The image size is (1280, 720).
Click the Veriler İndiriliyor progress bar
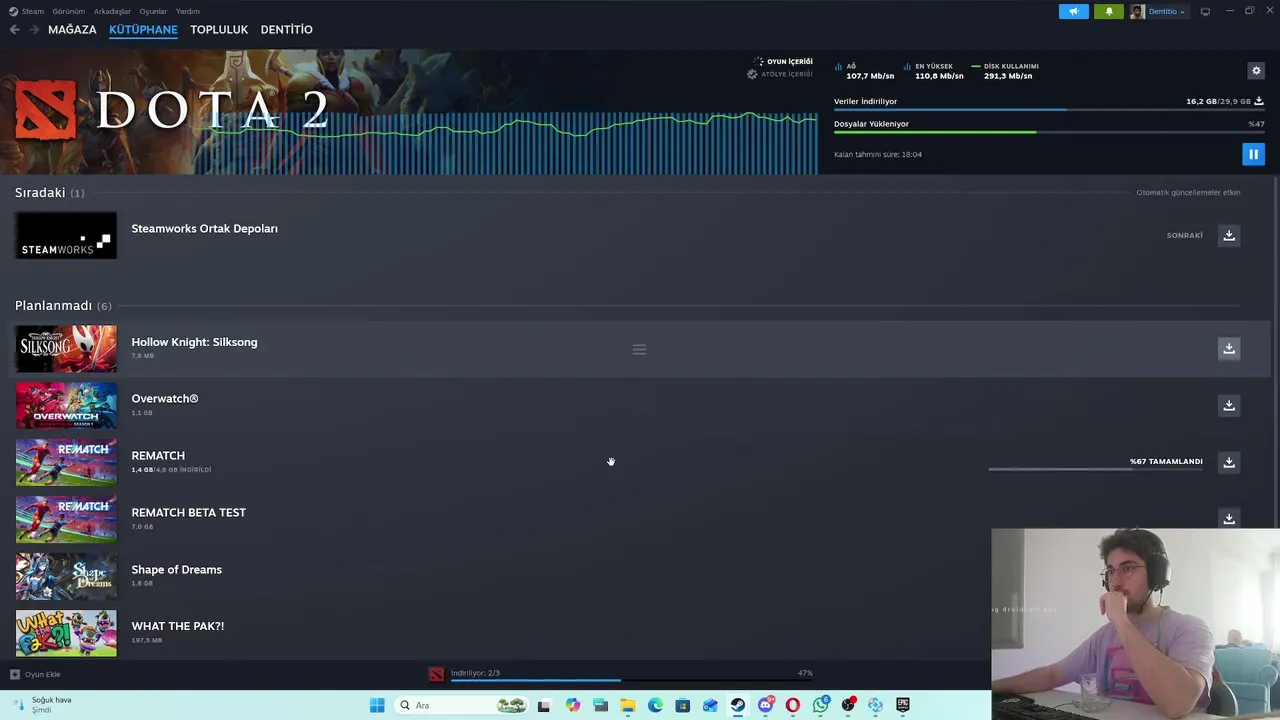(x=1049, y=109)
